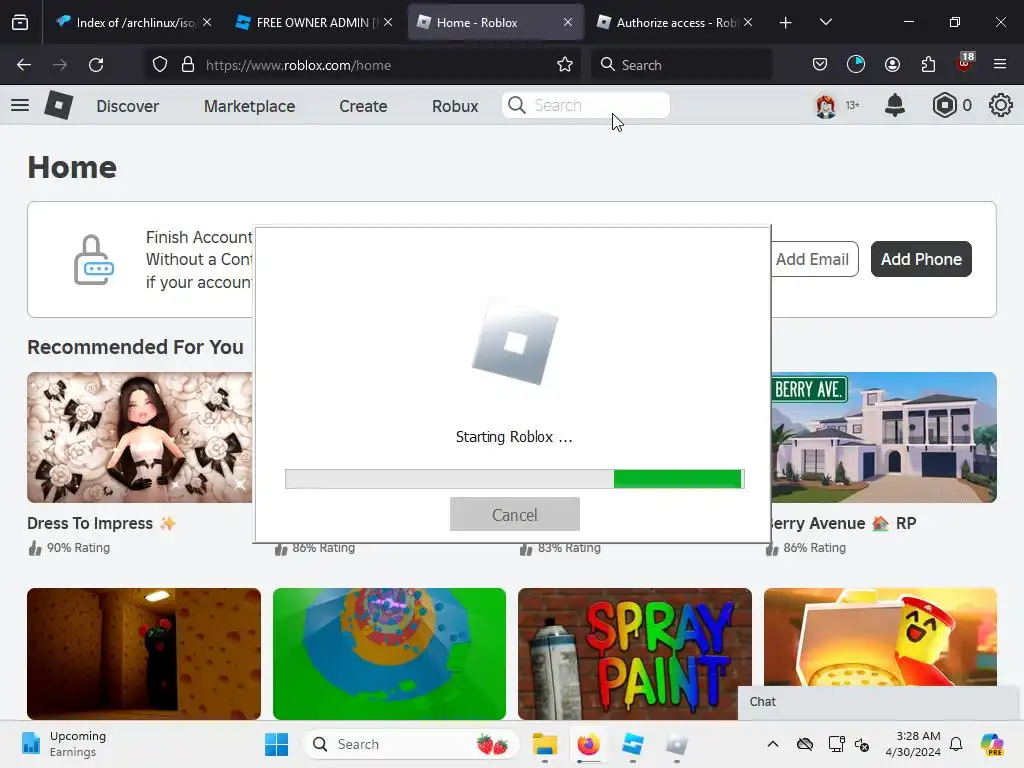Open the Chat panel
The width and height of the screenshot is (1024, 768).
point(878,702)
